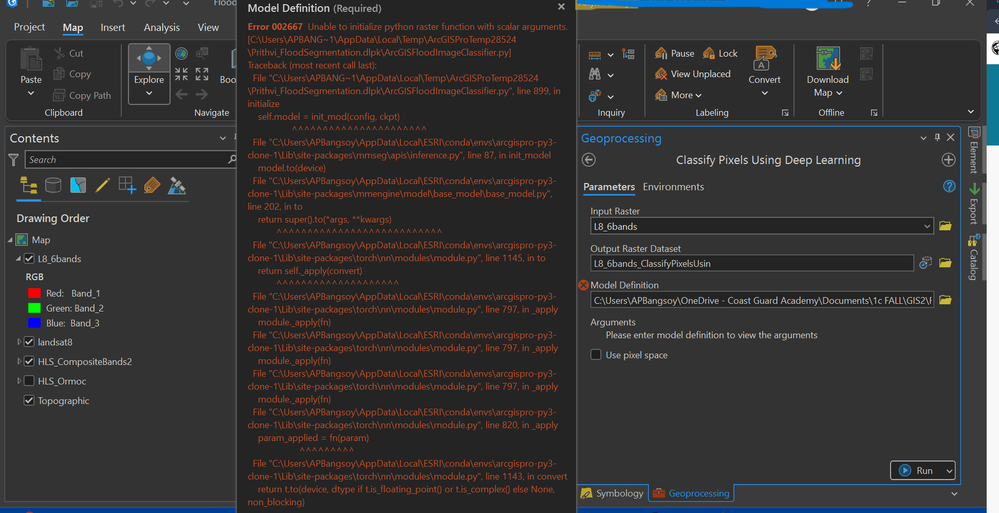Open the Project ribbon tab
The width and height of the screenshot is (999, 513).
[x=29, y=27]
